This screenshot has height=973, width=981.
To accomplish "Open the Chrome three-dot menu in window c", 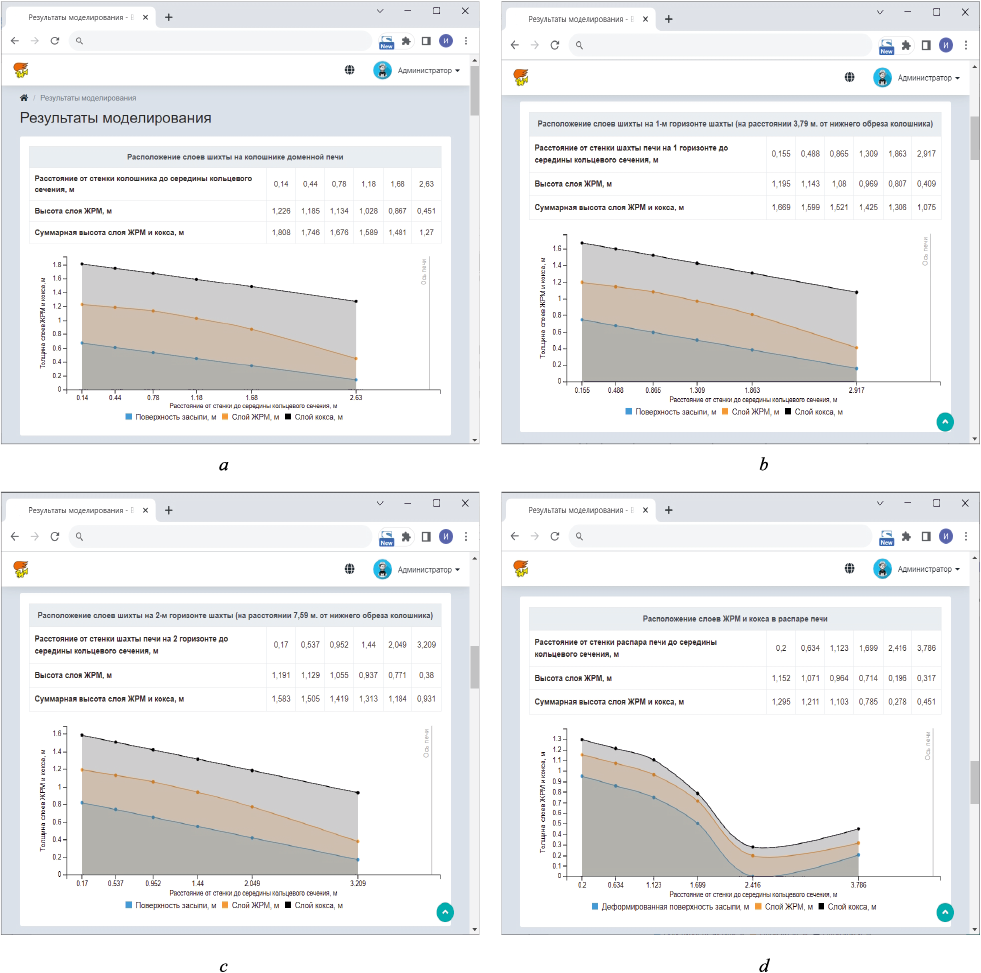I will tap(466, 536).
